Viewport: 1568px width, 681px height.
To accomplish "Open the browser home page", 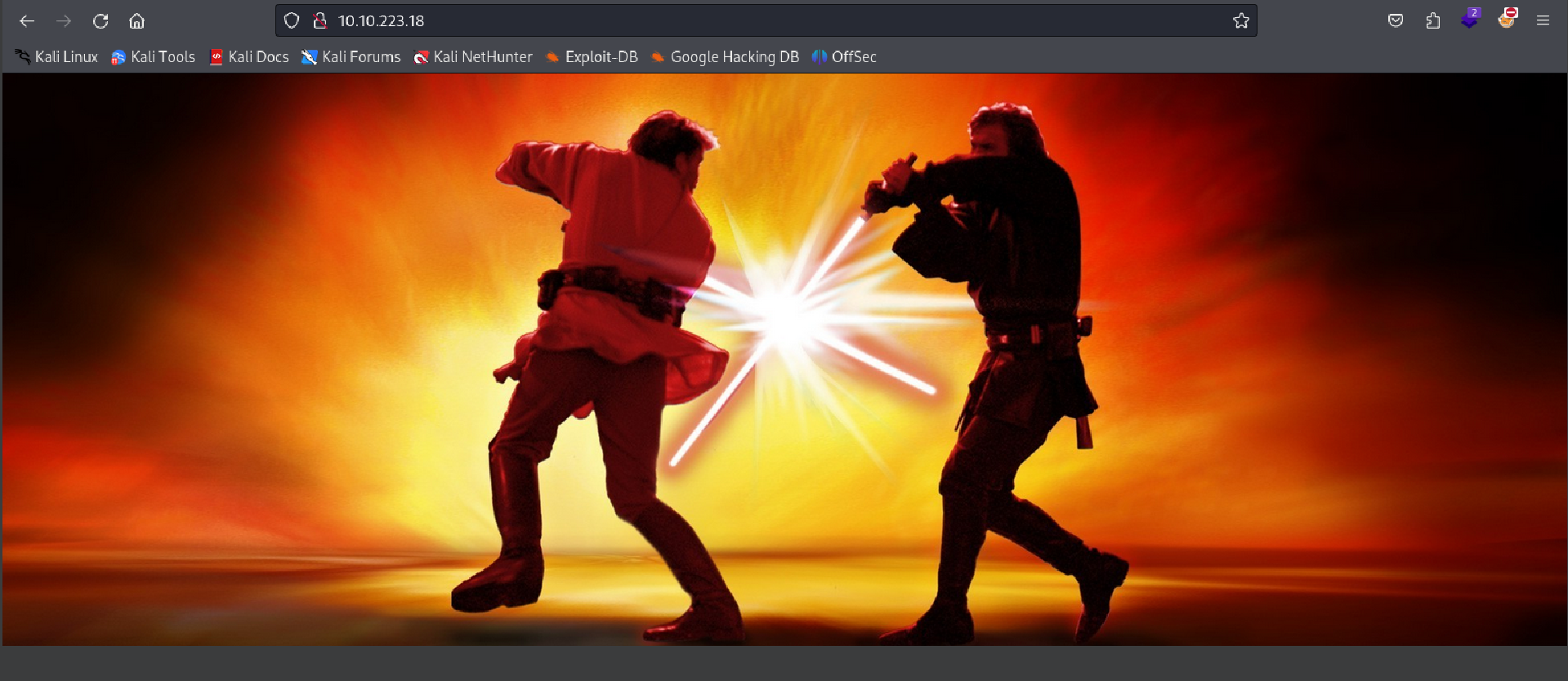I will point(137,21).
